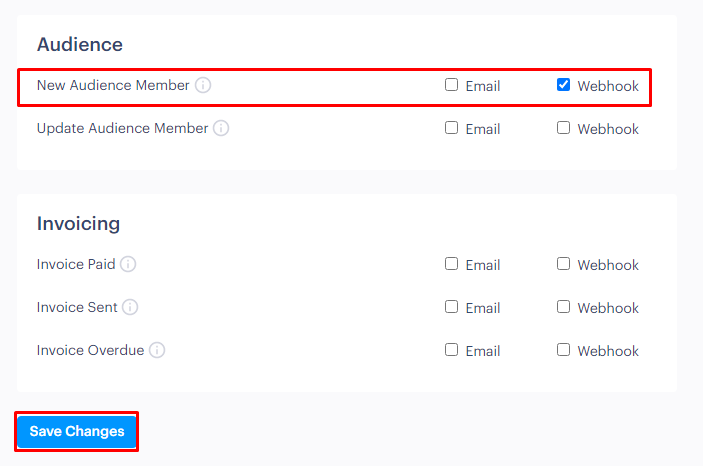Uncheck Webhook for New Audience Member
The image size is (703, 466).
pos(564,85)
